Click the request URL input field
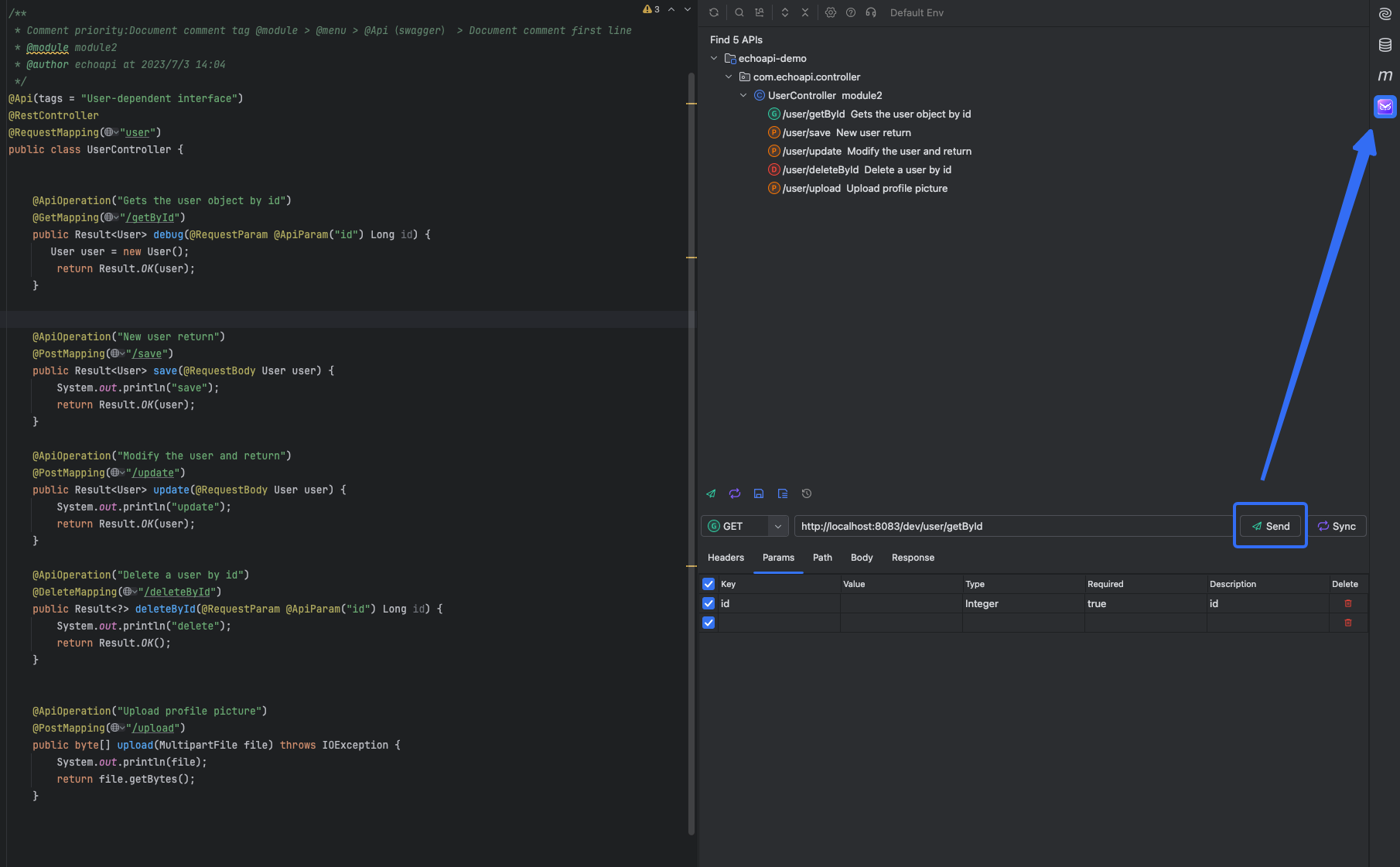 point(1013,526)
